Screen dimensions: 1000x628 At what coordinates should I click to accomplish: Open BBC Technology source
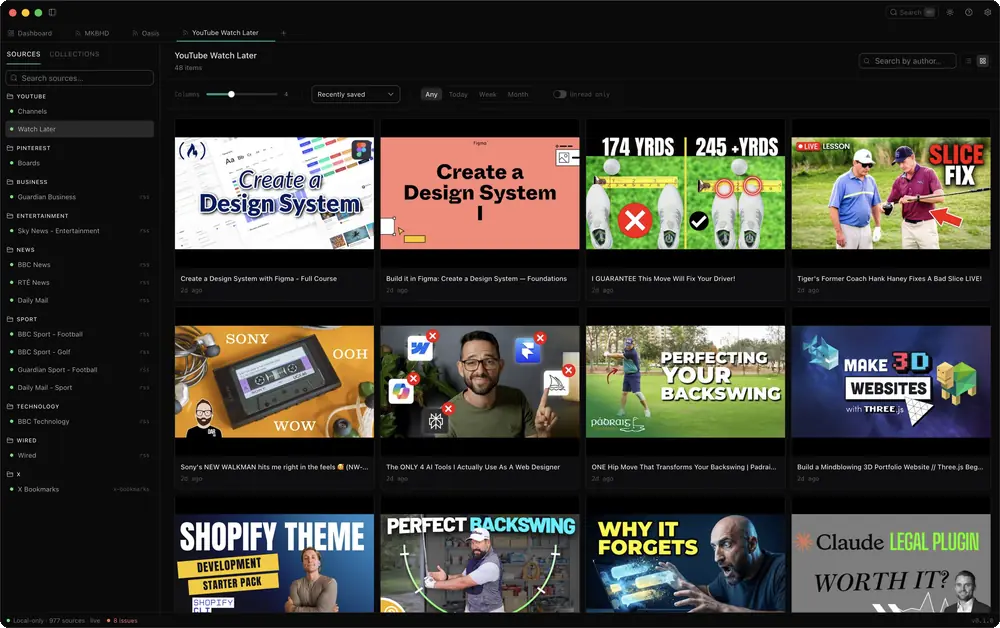pyautogui.click(x=80, y=421)
